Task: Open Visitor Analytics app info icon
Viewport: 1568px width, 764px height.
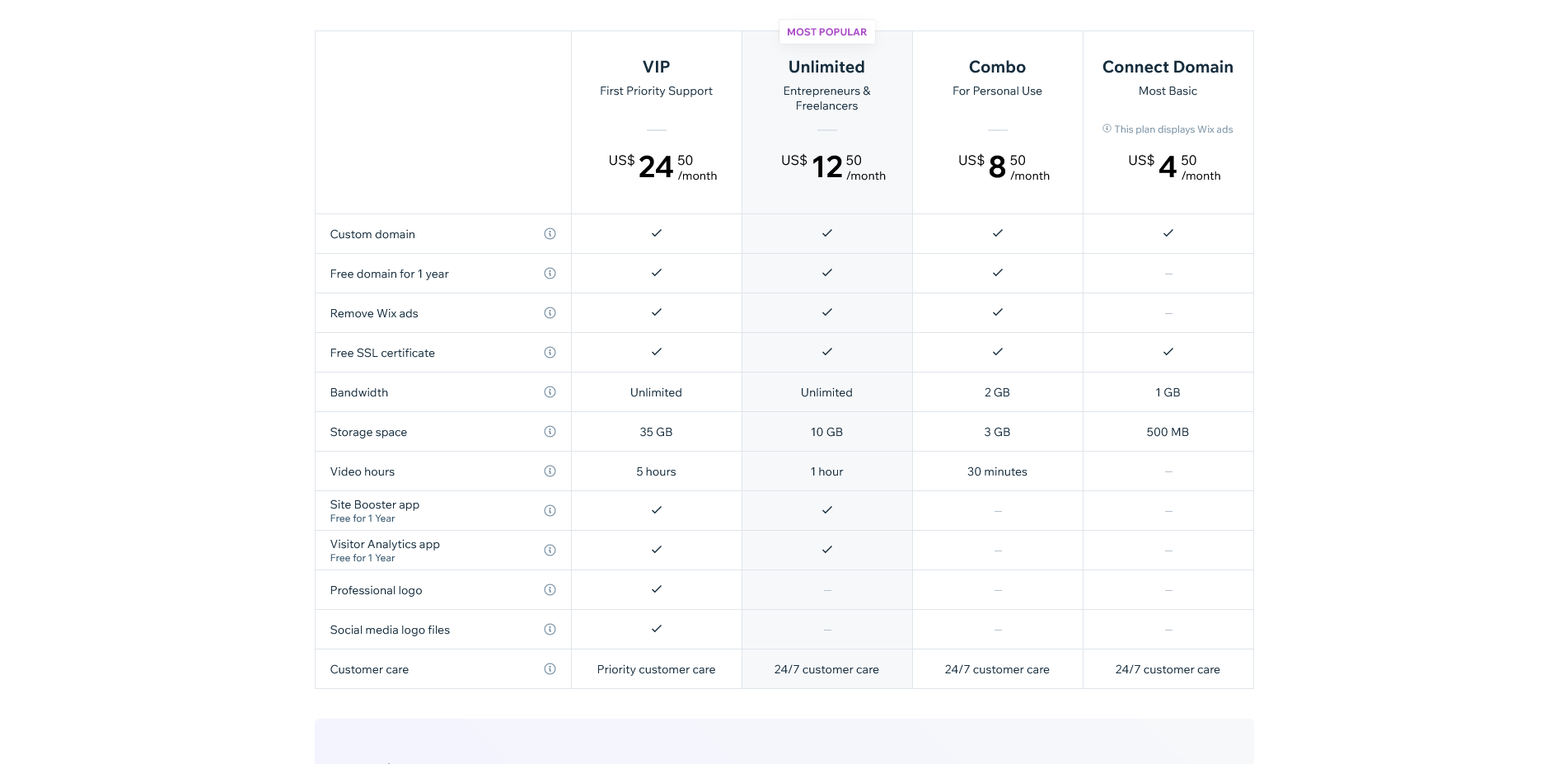Action: [550, 551]
